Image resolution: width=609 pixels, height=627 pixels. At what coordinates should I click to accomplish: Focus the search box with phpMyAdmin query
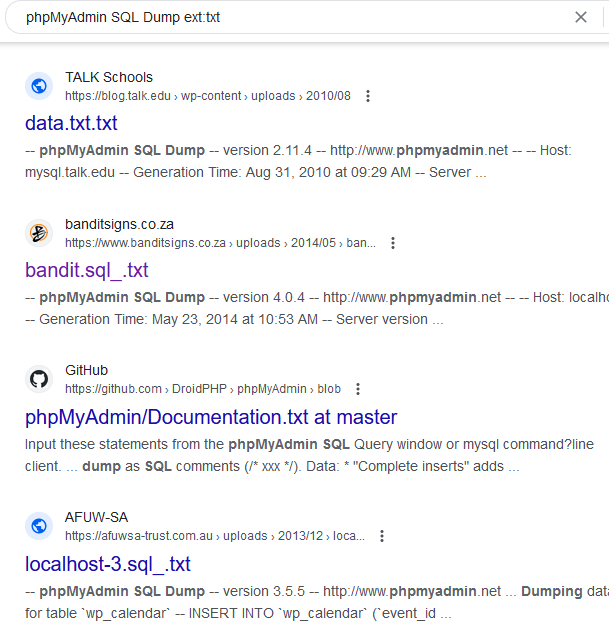click(x=280, y=17)
